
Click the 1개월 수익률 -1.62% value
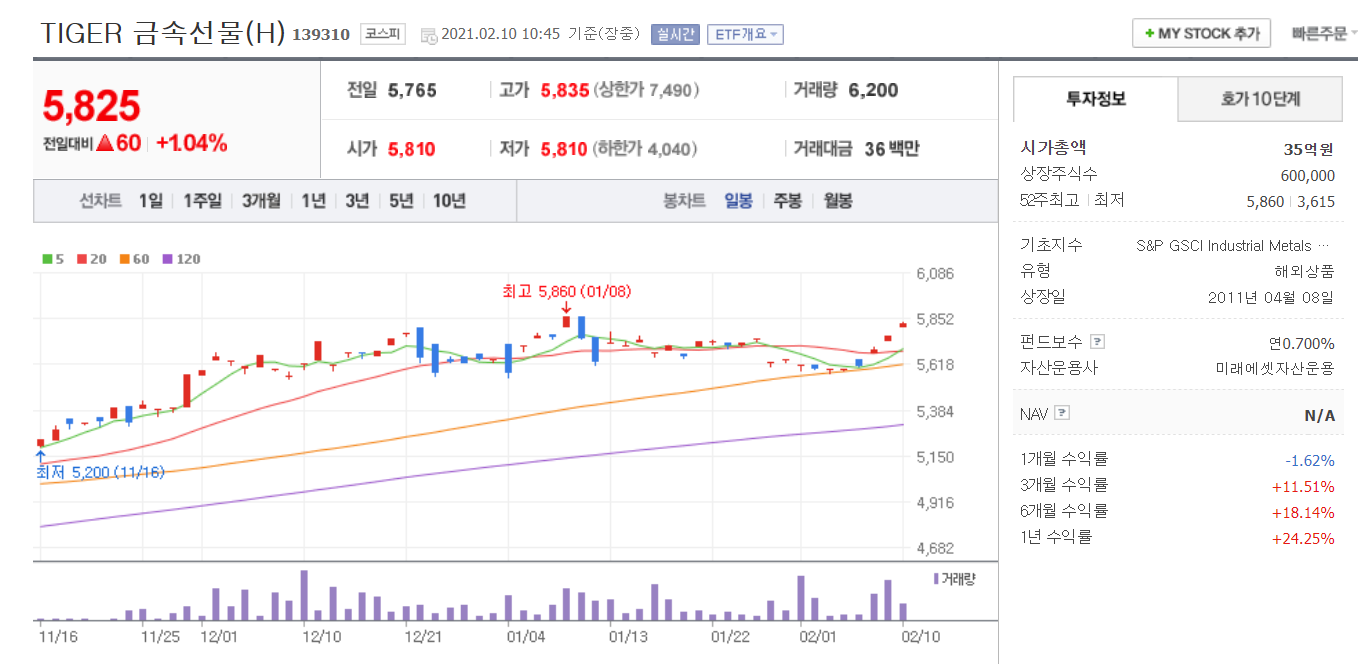[x=1310, y=460]
